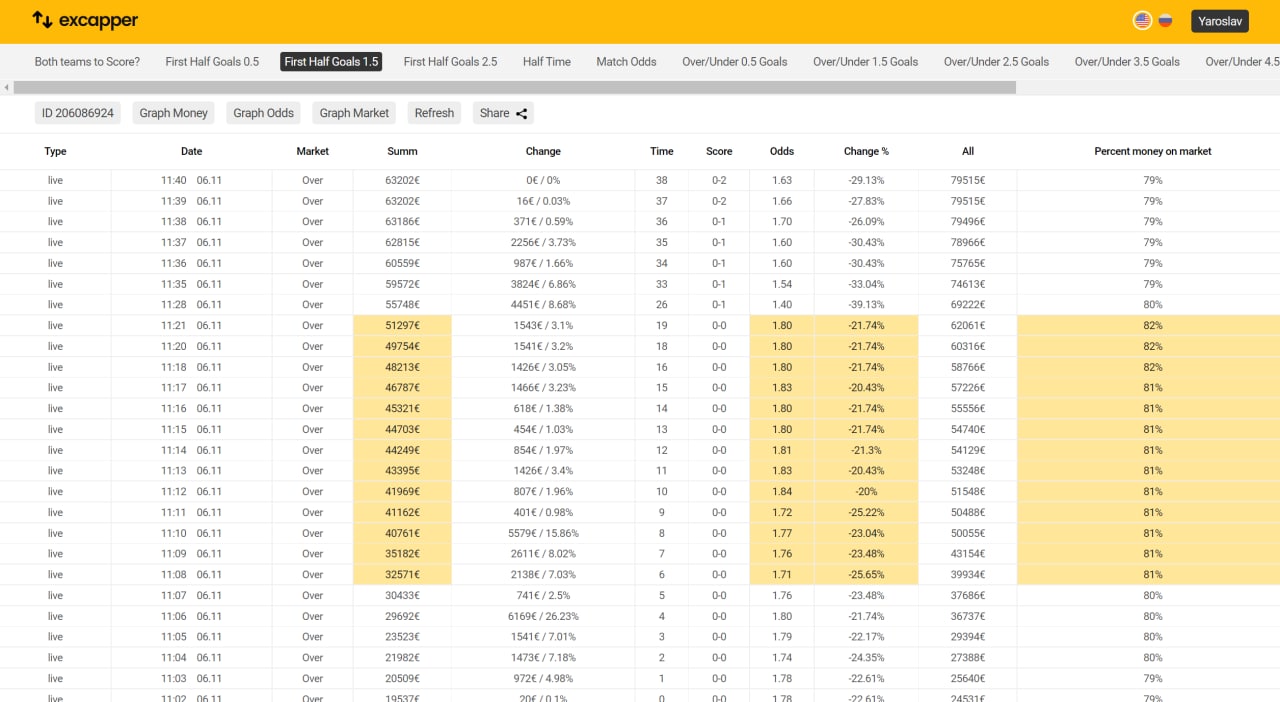
Task: Open the Half Time tab
Action: 547,62
